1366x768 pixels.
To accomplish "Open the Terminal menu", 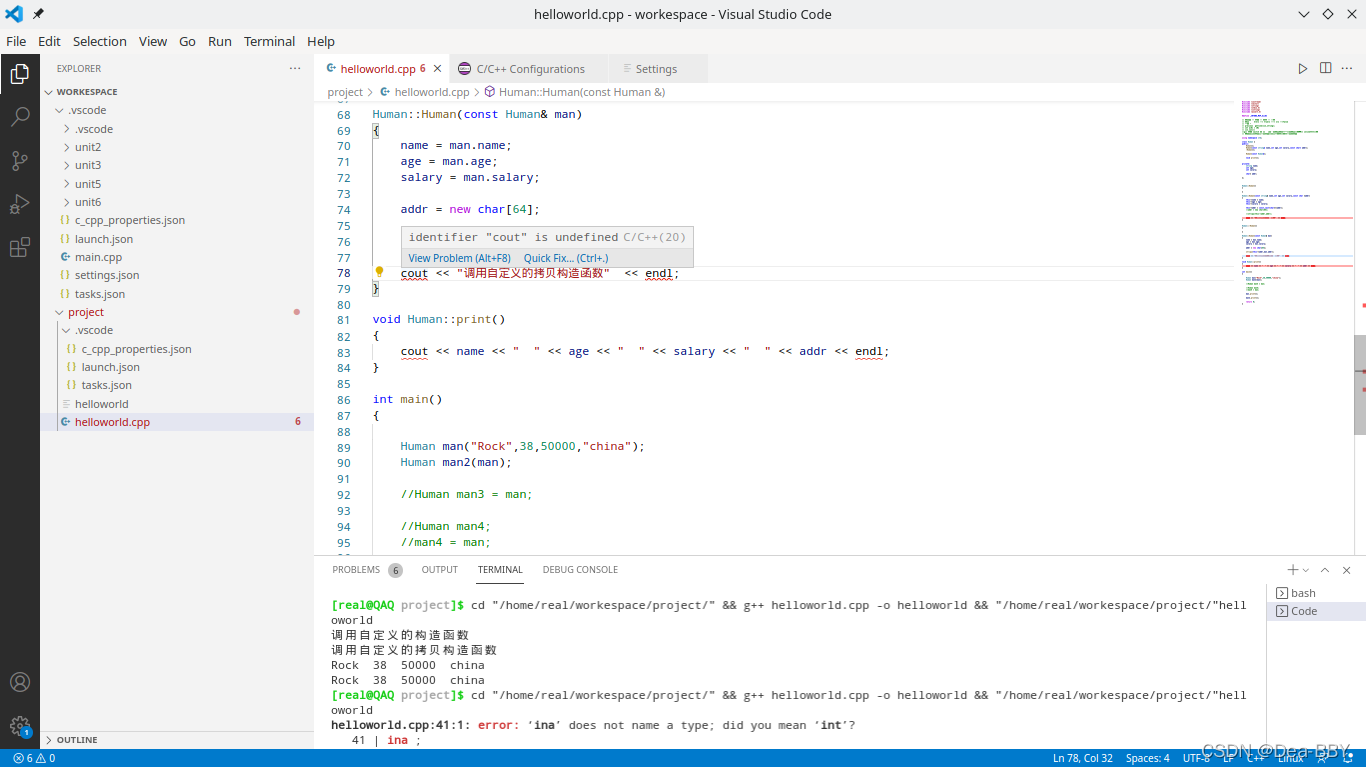I will 268,41.
